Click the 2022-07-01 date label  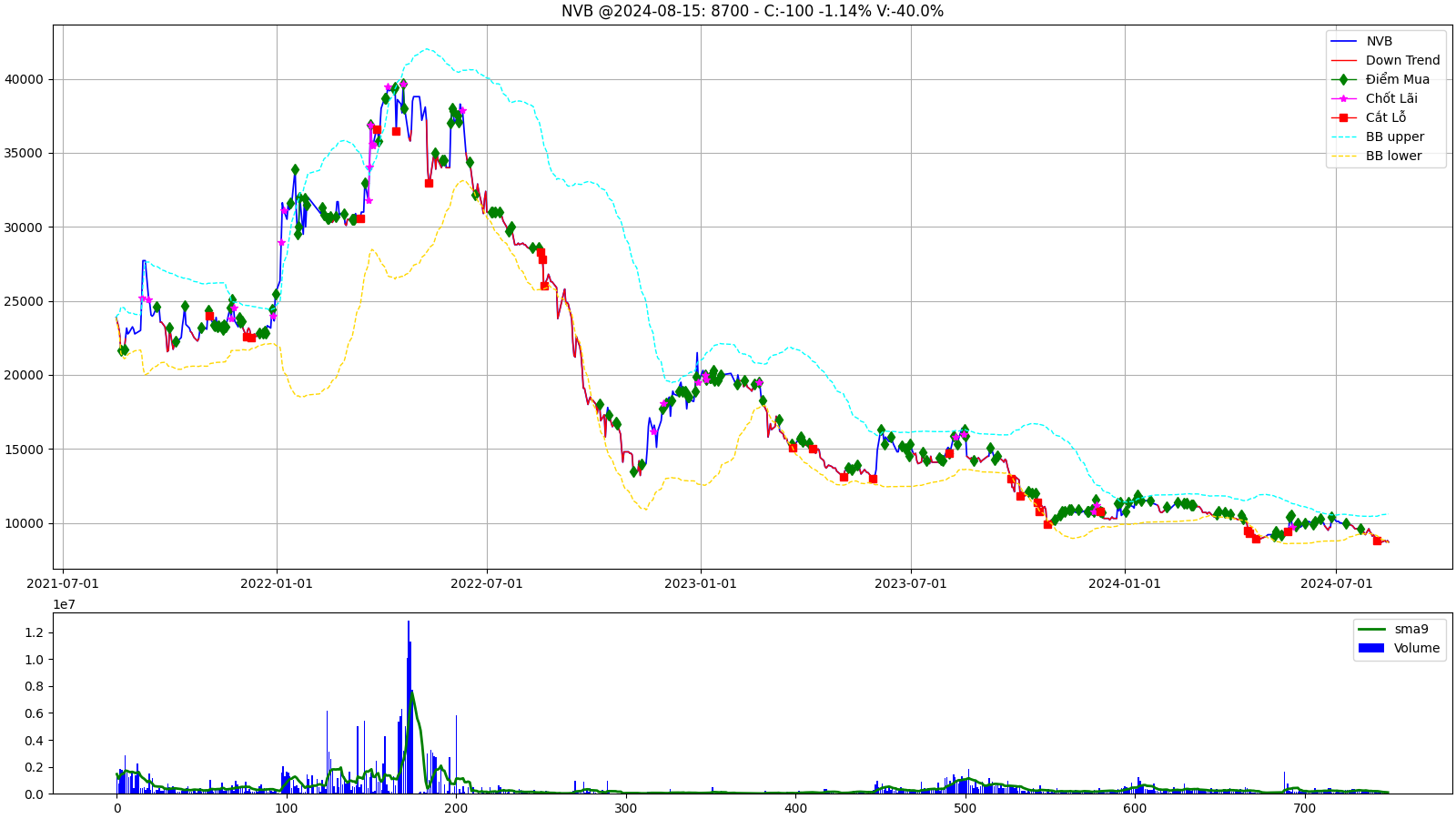[487, 583]
